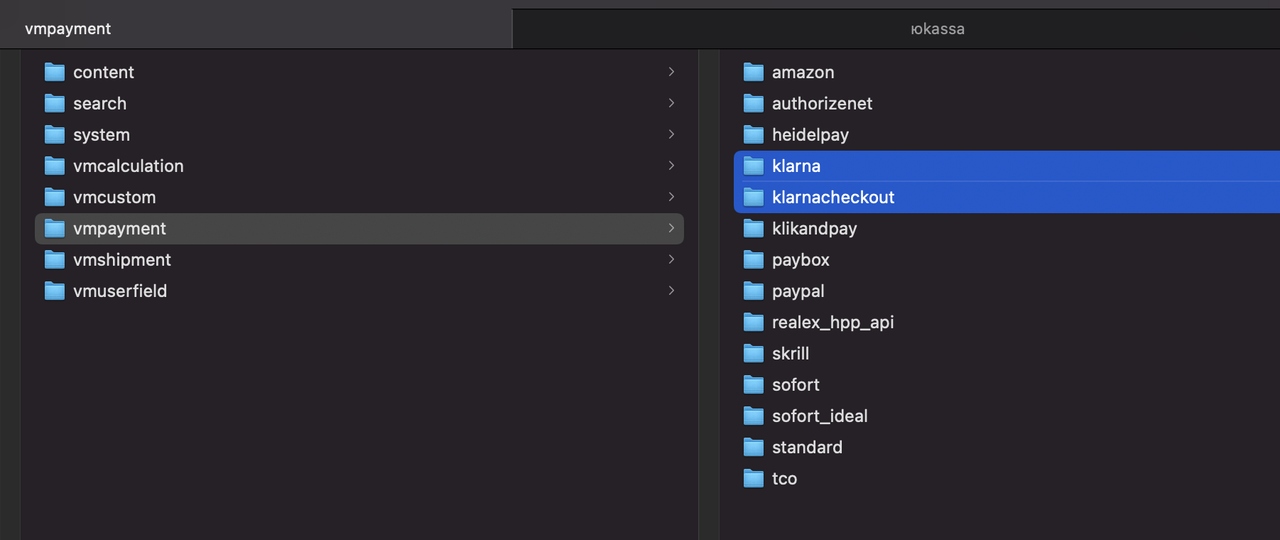Switch to the vmpayment tab
Image resolution: width=1280 pixels, height=540 pixels.
click(x=256, y=29)
